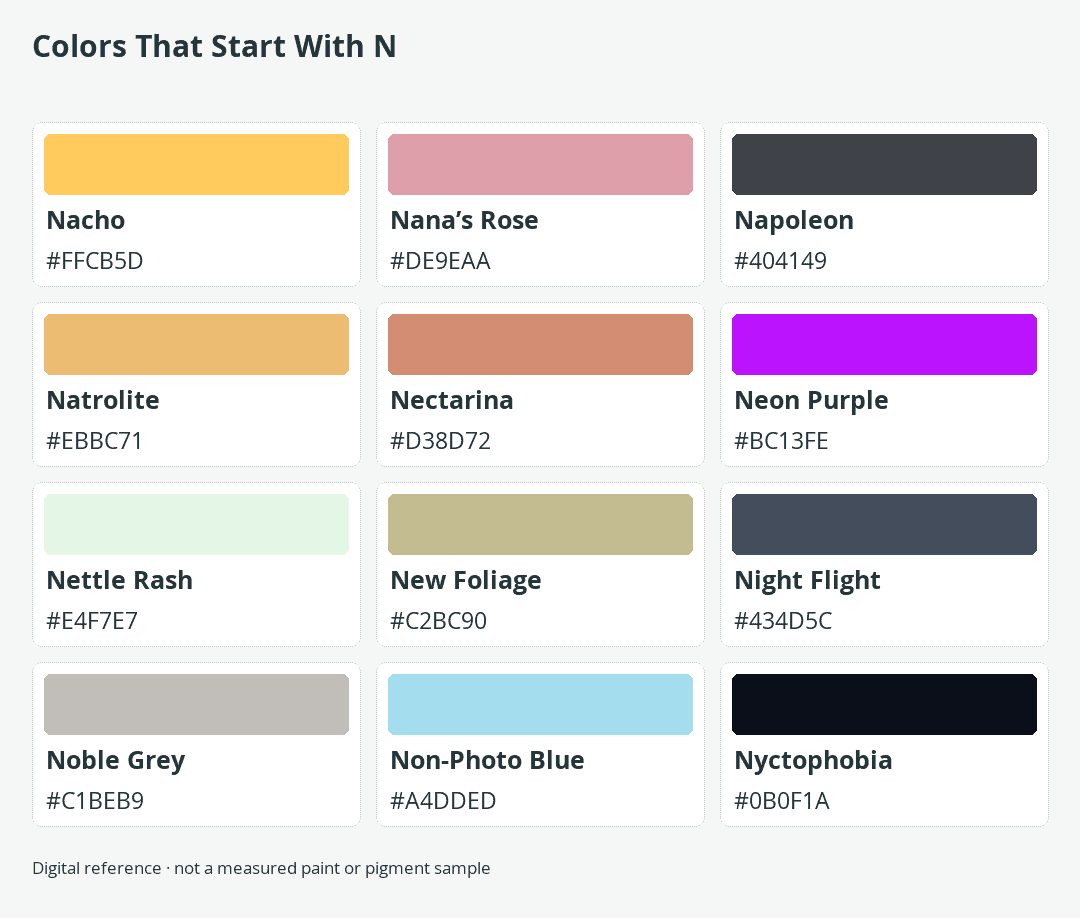This screenshot has height=918, width=1080.
Task: Choose the Neon Purple color swatch
Action: click(884, 344)
